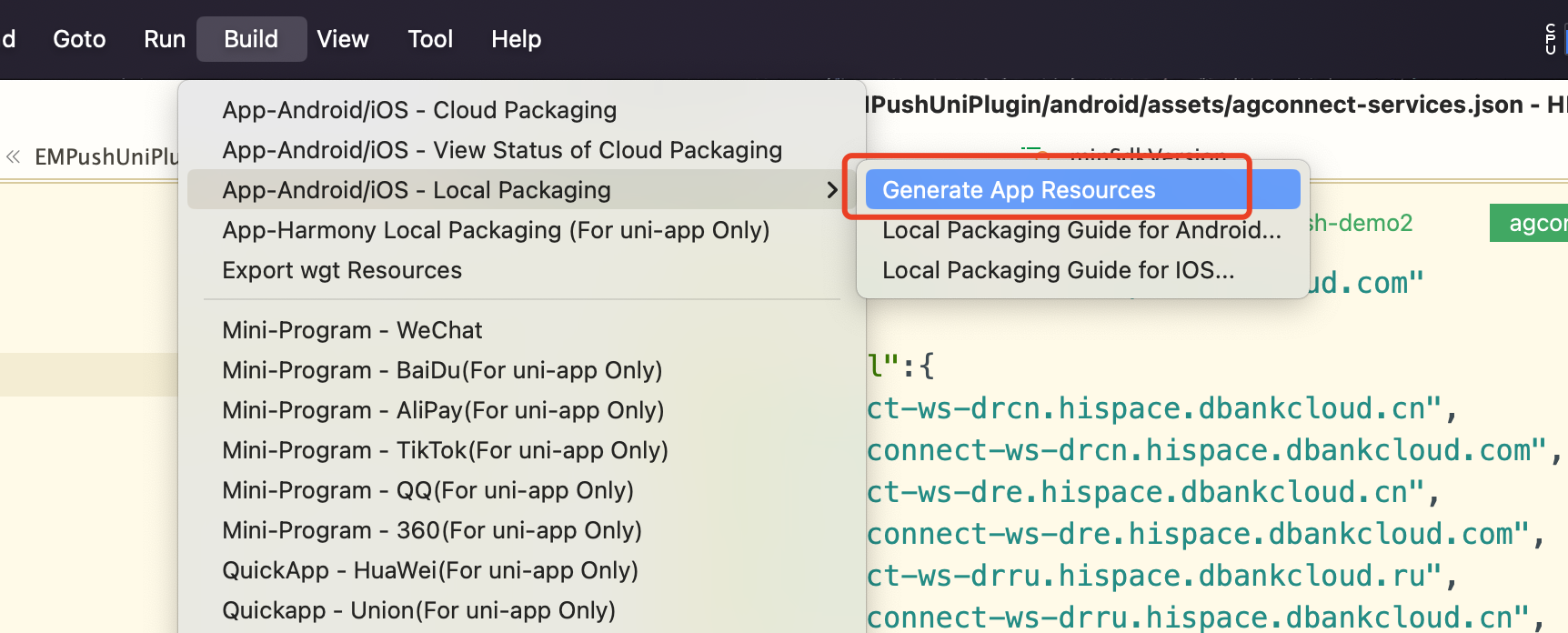Viewport: 1568px width, 633px height.
Task: Open Local Packaging Guide for Android
Action: click(x=1081, y=230)
